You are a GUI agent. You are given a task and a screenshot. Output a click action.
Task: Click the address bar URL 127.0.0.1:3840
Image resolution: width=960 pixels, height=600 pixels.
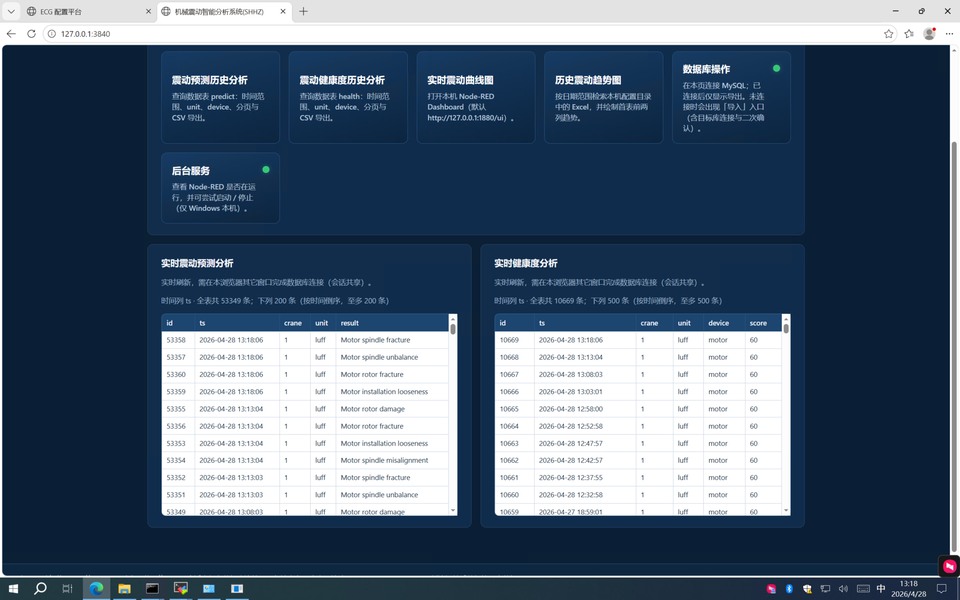point(86,34)
